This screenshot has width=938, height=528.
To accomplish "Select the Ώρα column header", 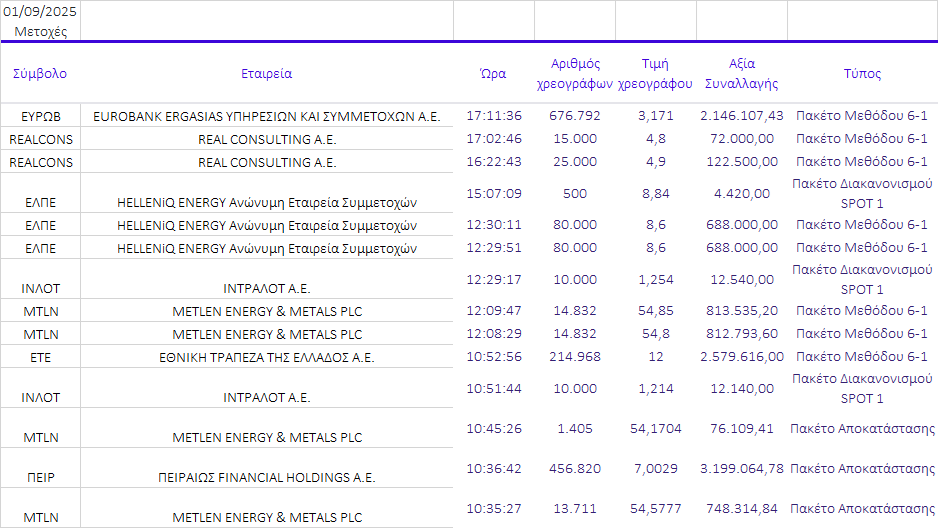I will coord(494,74).
